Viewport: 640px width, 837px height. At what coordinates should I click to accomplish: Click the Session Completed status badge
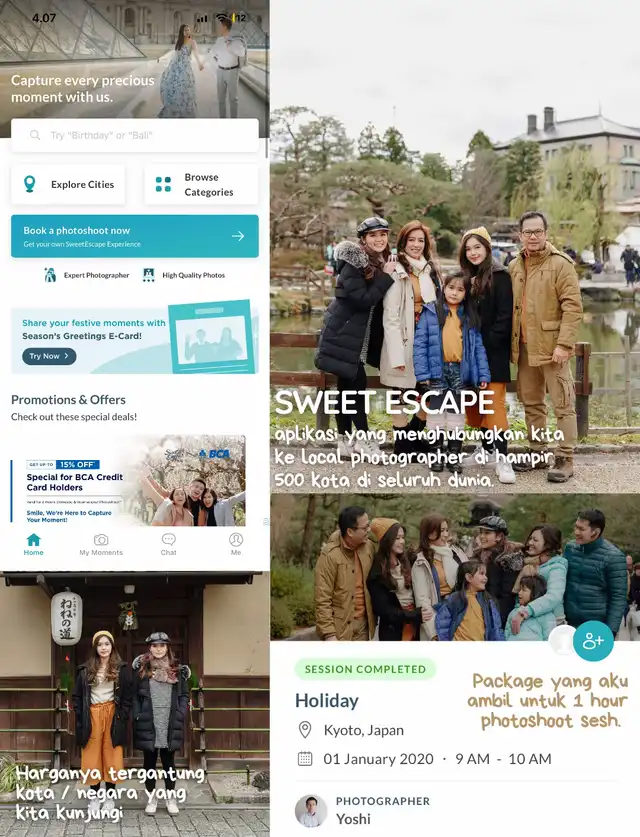[365, 669]
